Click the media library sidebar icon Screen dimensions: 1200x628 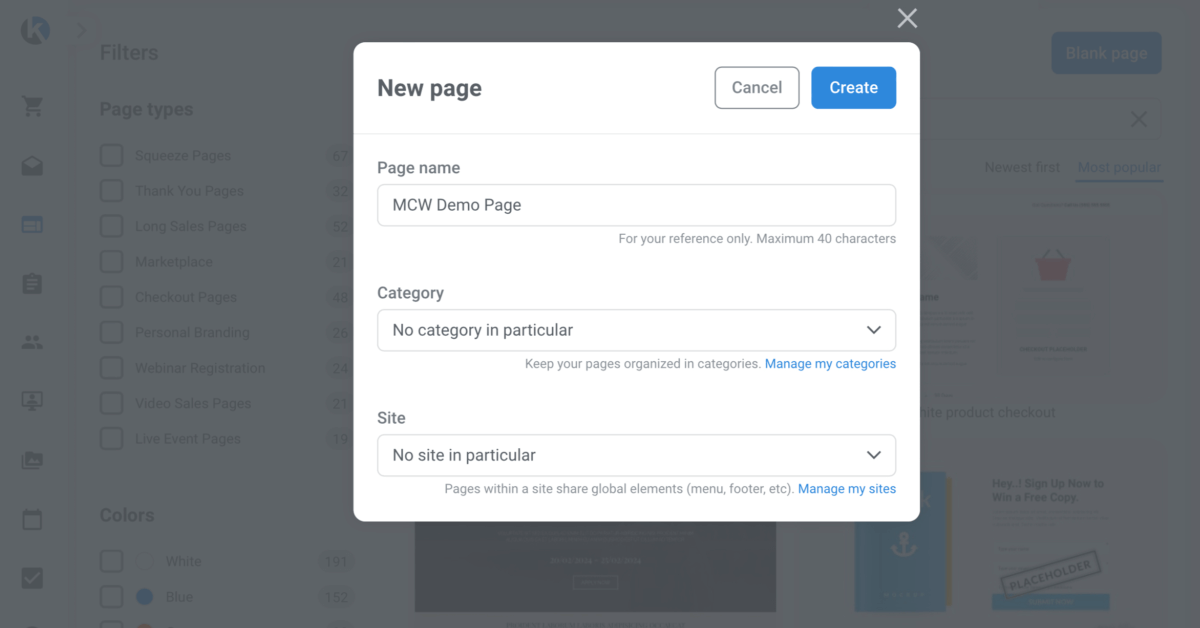(x=32, y=461)
